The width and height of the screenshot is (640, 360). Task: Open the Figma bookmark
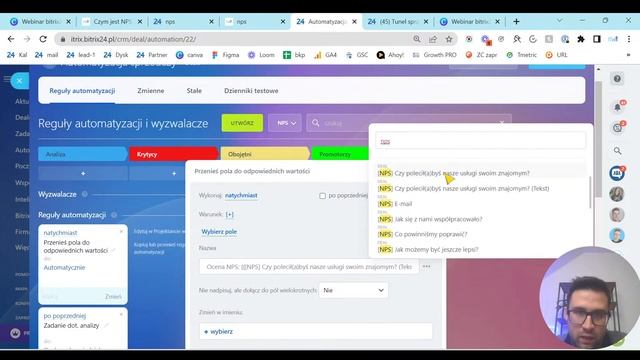pos(226,55)
